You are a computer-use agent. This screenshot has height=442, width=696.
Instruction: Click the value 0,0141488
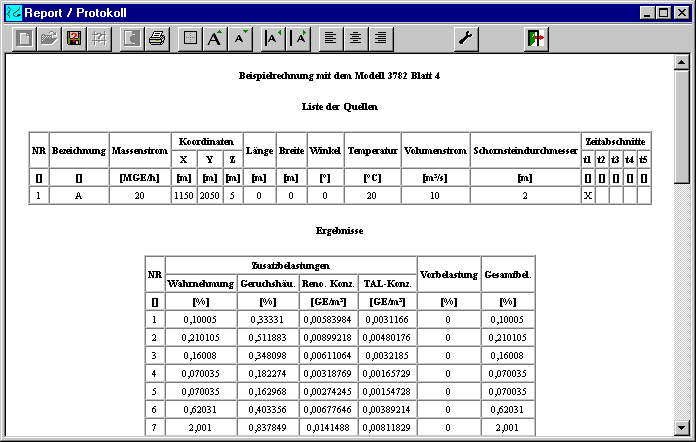pyautogui.click(x=328, y=428)
